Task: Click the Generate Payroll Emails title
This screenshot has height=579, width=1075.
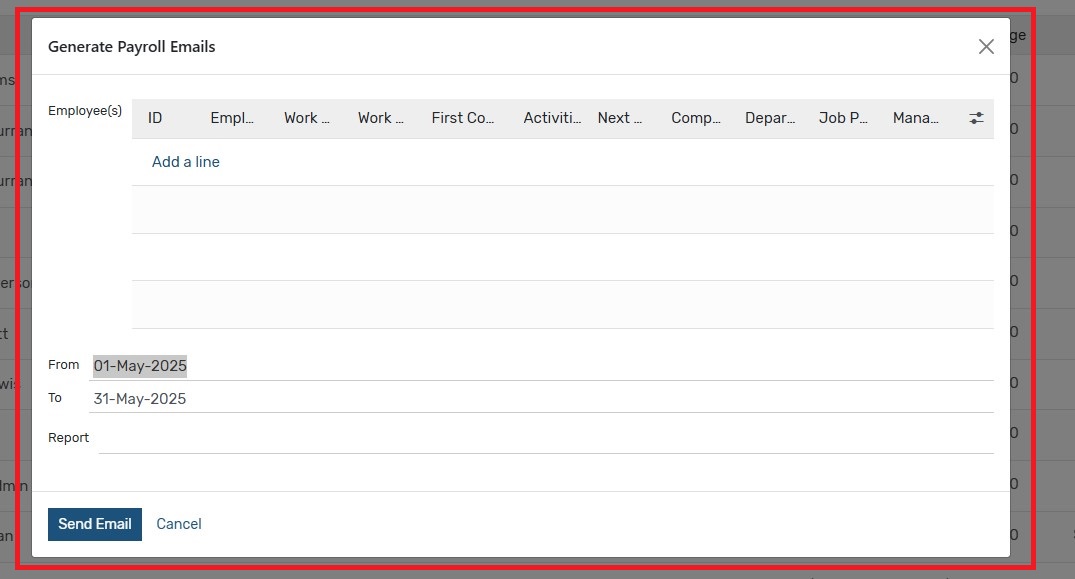Action: click(132, 47)
